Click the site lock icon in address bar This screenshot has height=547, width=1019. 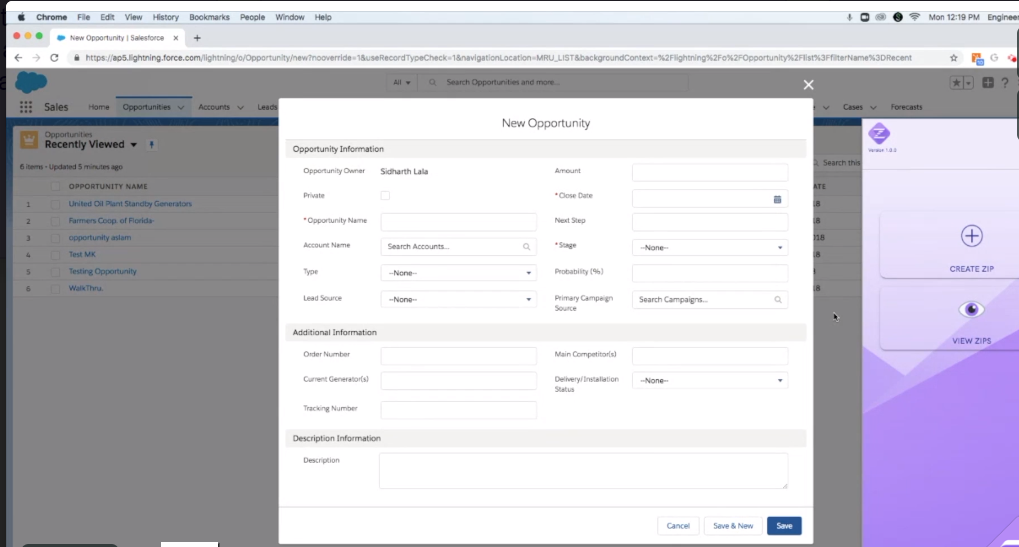point(77,58)
